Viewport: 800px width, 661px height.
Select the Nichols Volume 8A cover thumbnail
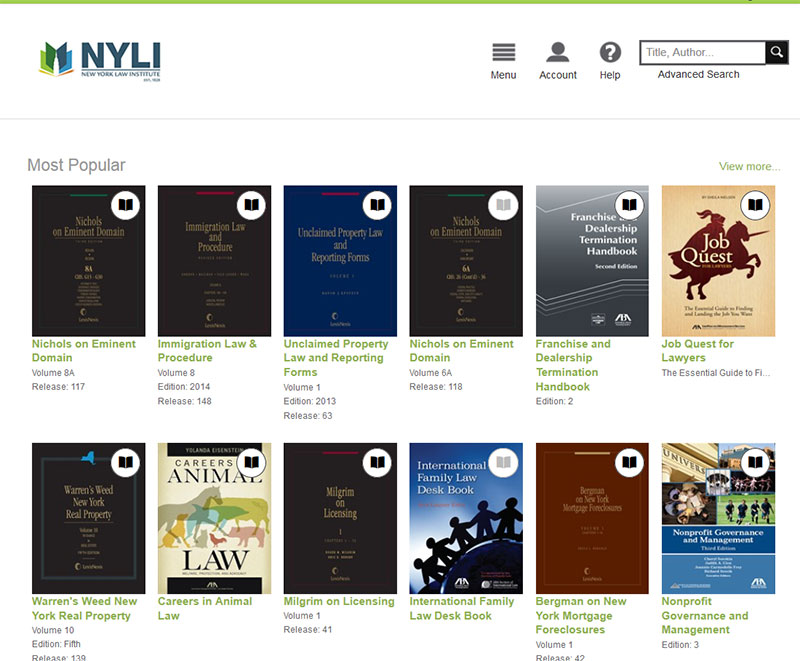[88, 261]
